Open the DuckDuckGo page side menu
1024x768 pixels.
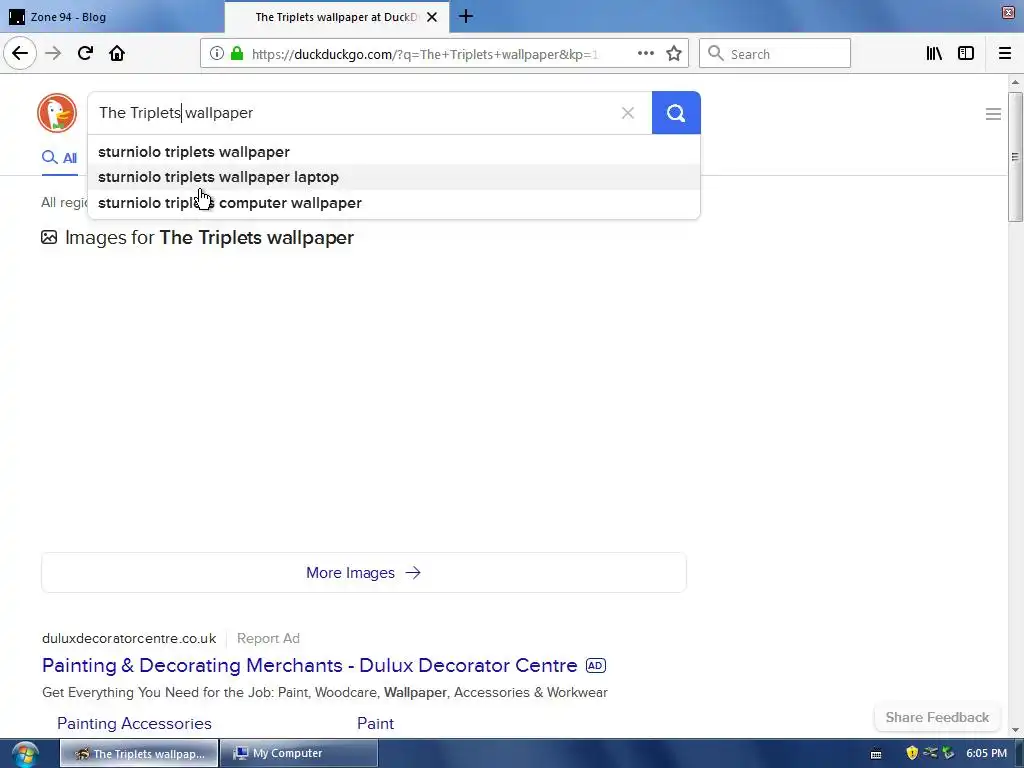click(x=993, y=114)
